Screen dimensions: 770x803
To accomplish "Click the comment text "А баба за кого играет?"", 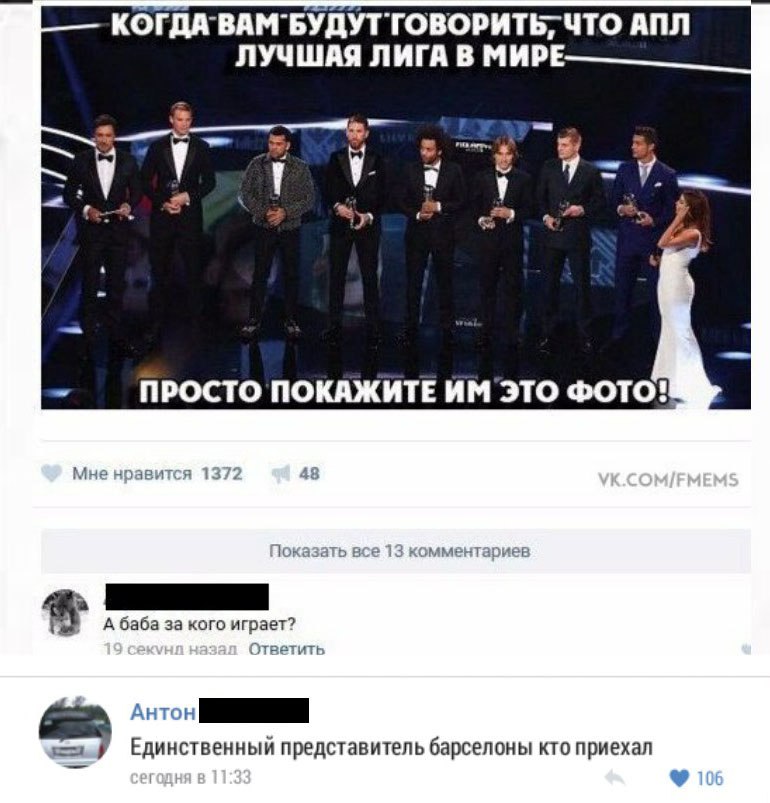I will 200,624.
